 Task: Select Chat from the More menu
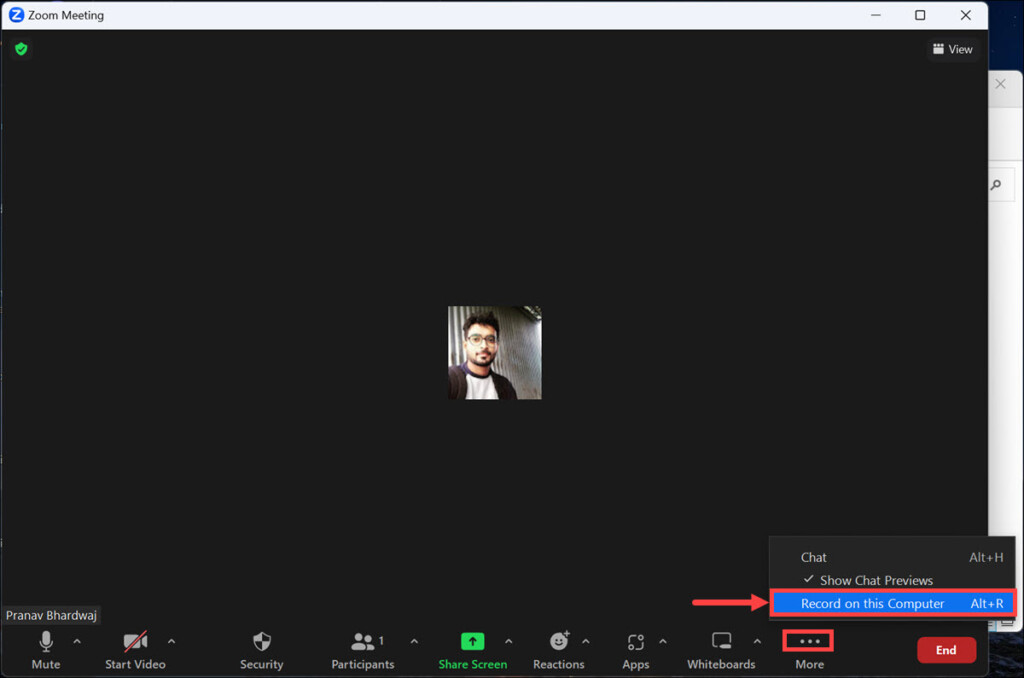(814, 557)
